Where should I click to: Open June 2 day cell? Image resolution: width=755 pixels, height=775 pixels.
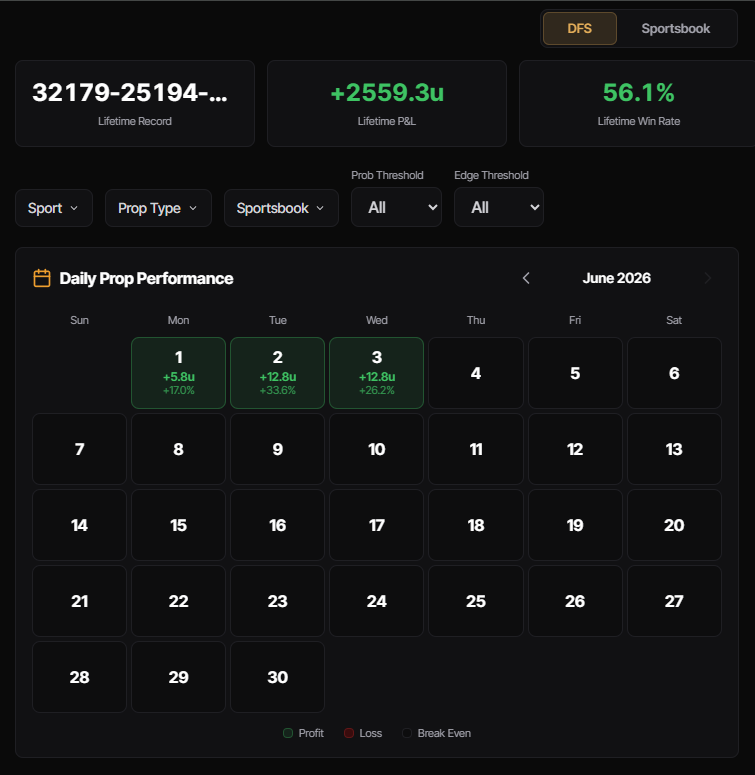(x=278, y=373)
